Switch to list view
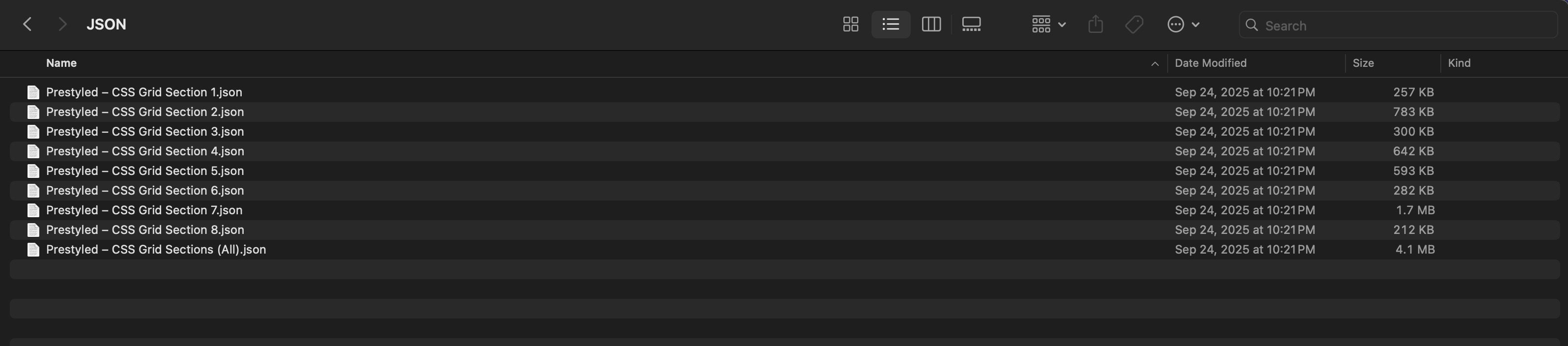 point(891,25)
